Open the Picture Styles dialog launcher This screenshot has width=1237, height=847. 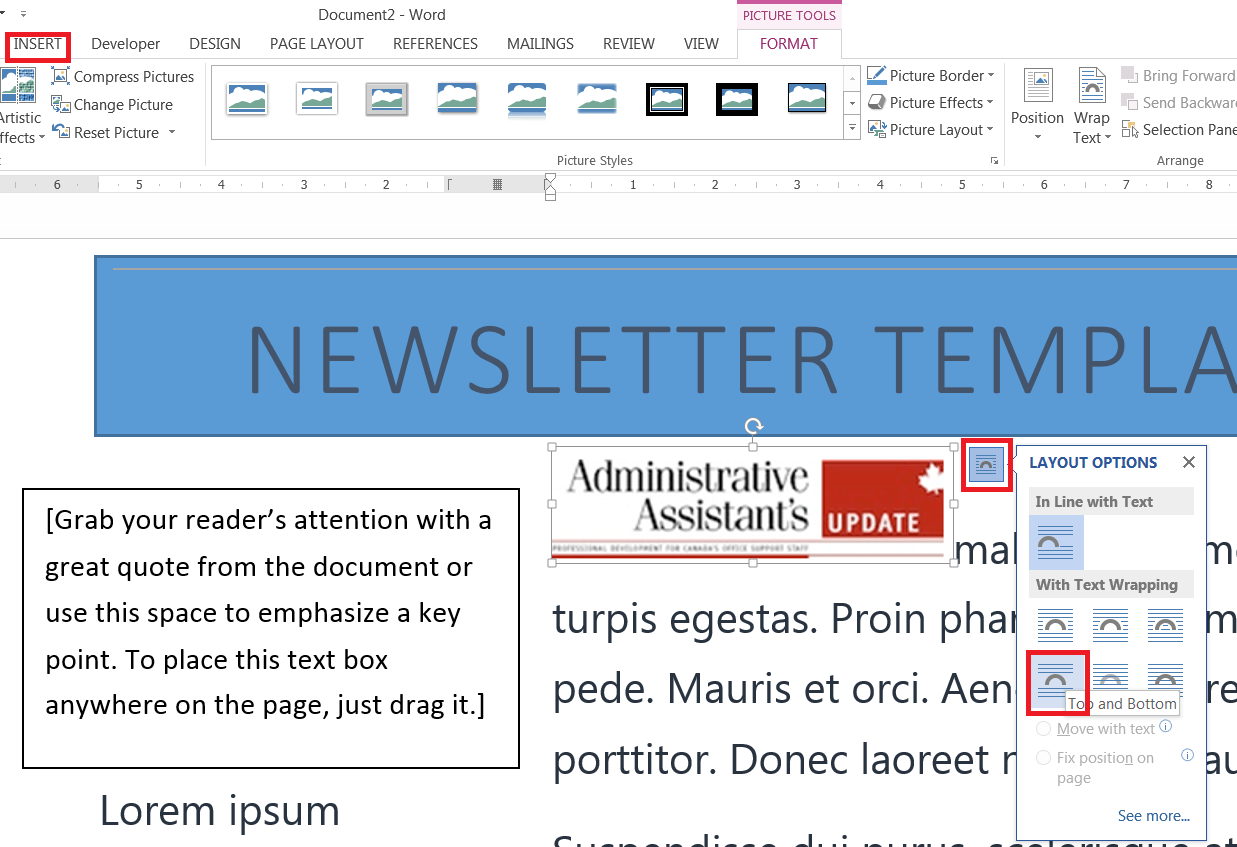pyautogui.click(x=994, y=160)
